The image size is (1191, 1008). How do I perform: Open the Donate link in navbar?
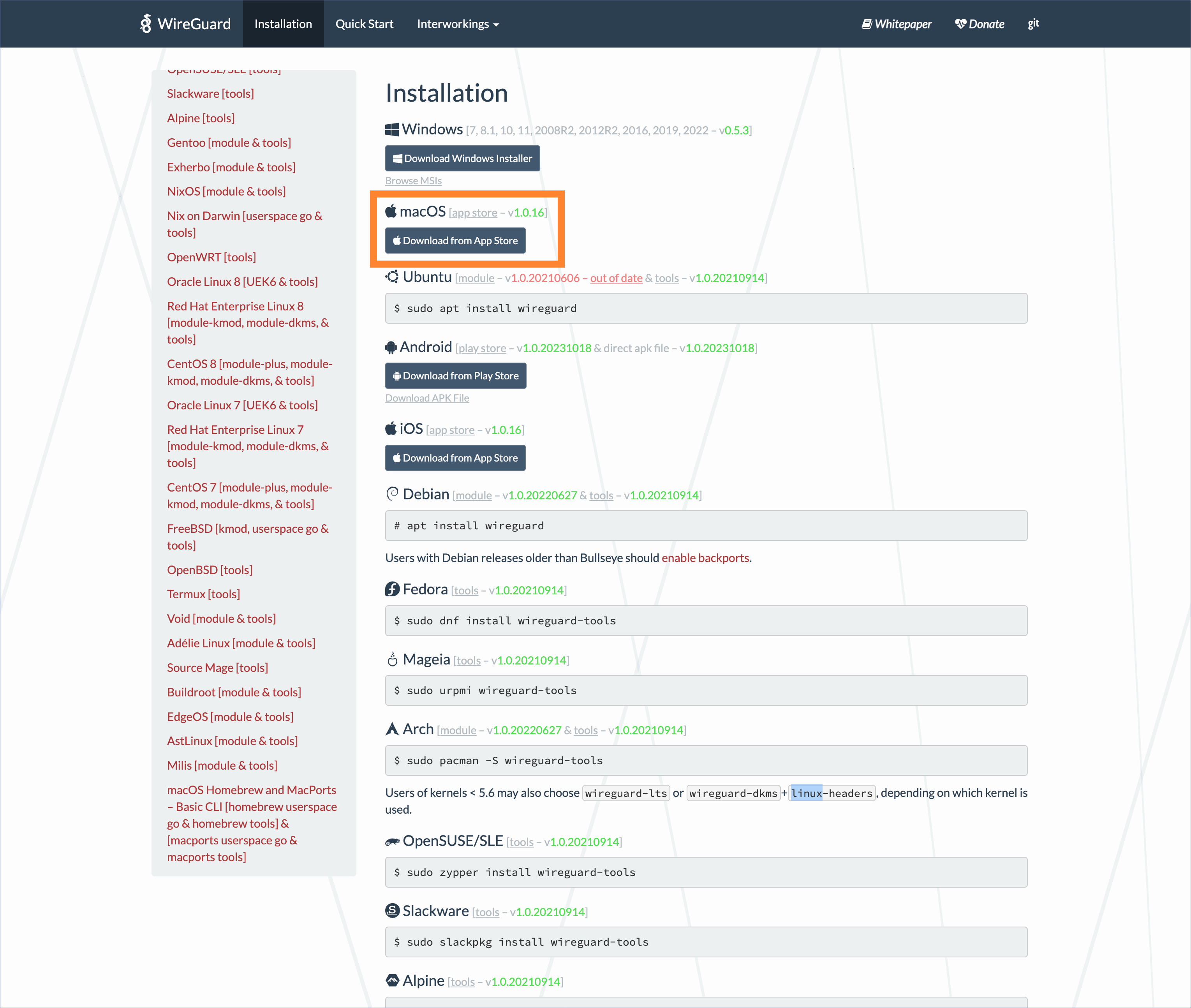click(980, 24)
